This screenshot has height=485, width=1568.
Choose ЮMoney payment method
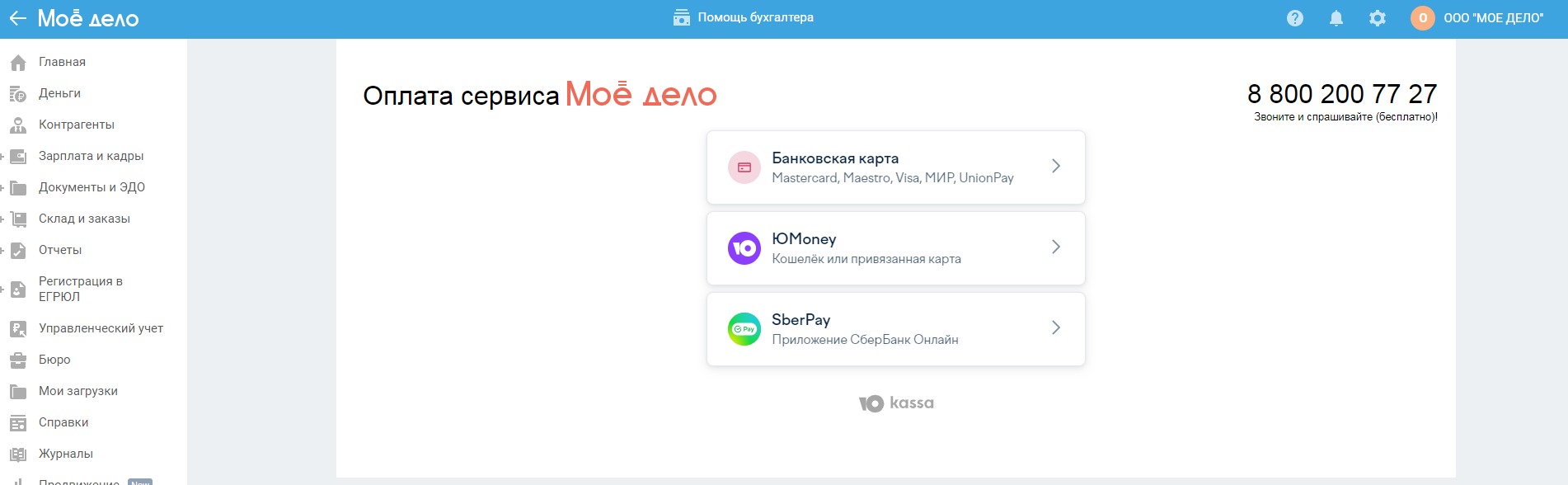896,248
